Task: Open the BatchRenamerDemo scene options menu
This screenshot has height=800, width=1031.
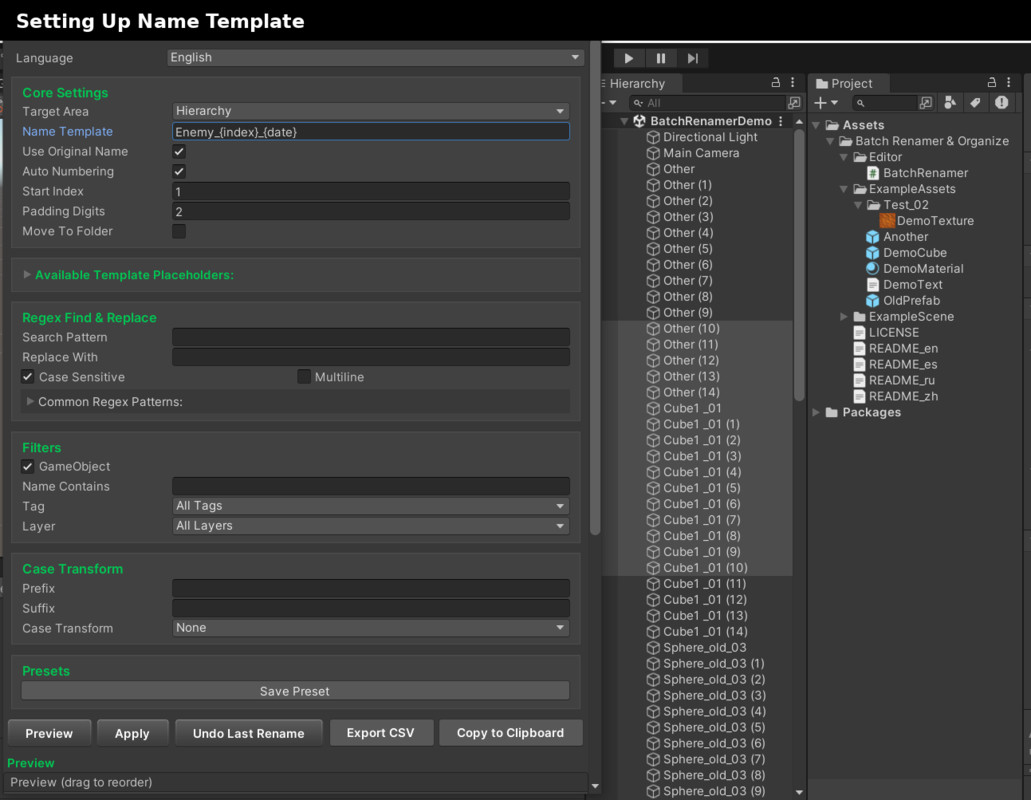Action: [x=780, y=121]
